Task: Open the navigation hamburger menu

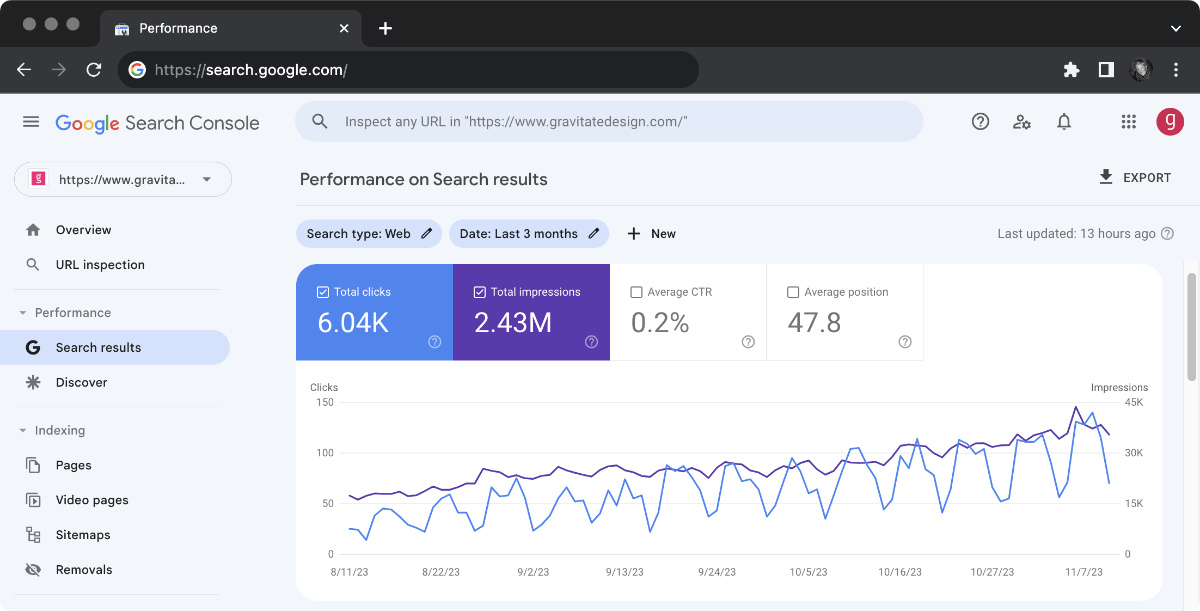Action: click(x=30, y=121)
